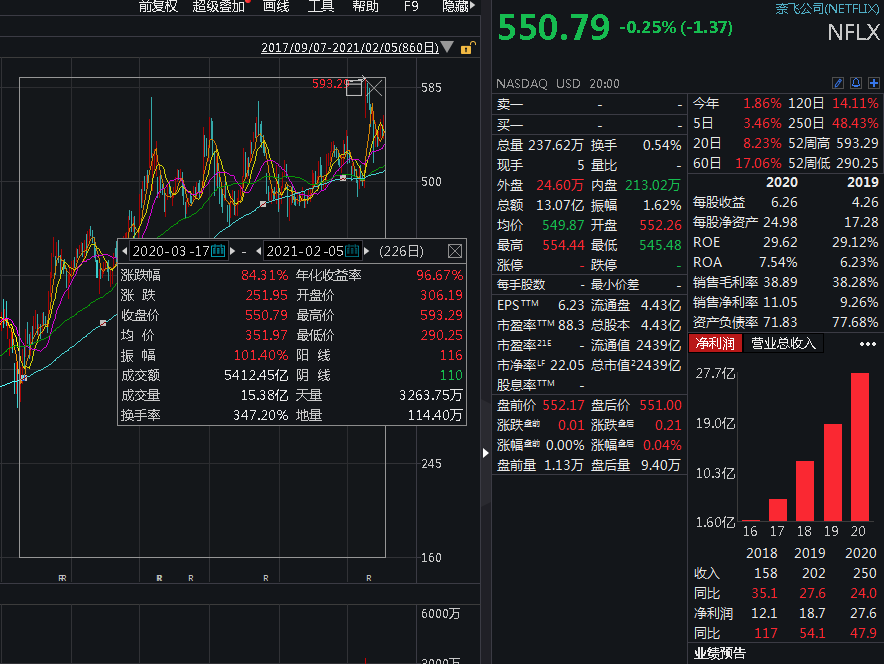Open the 画线 drawing menu
Screen dimensions: 884x664
click(x=276, y=6)
